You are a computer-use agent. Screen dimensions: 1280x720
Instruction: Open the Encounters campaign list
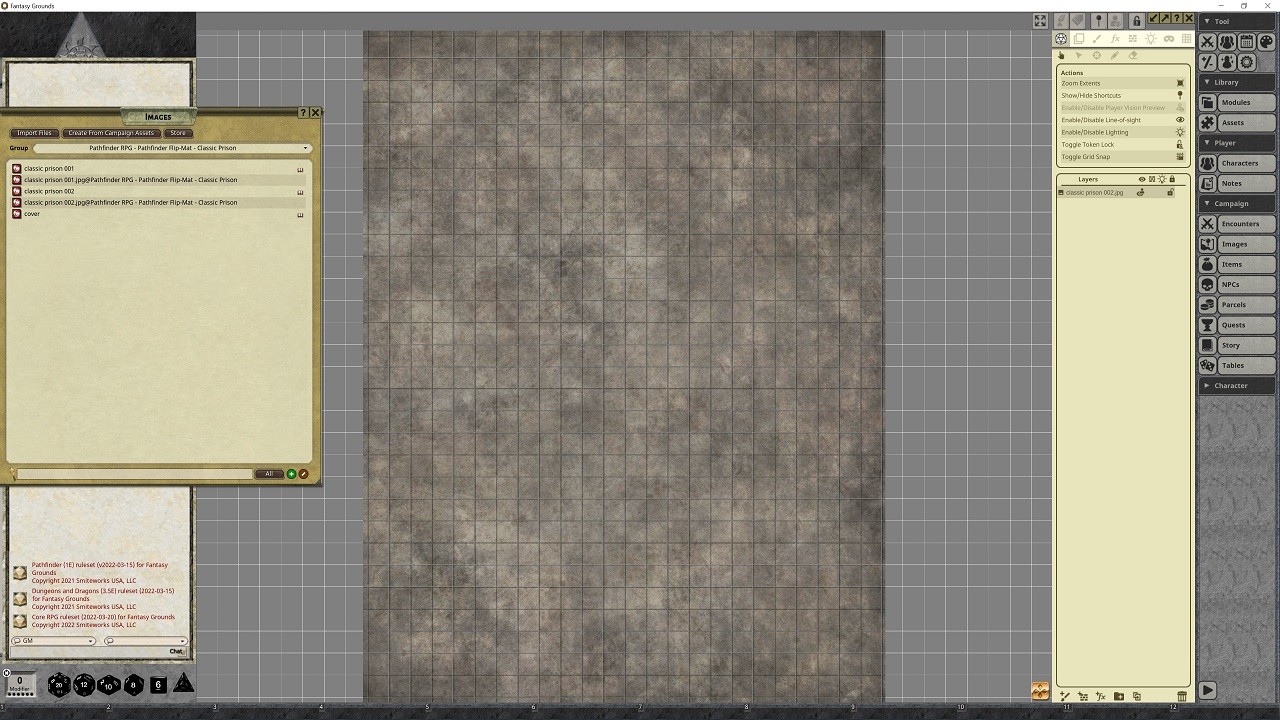1237,224
